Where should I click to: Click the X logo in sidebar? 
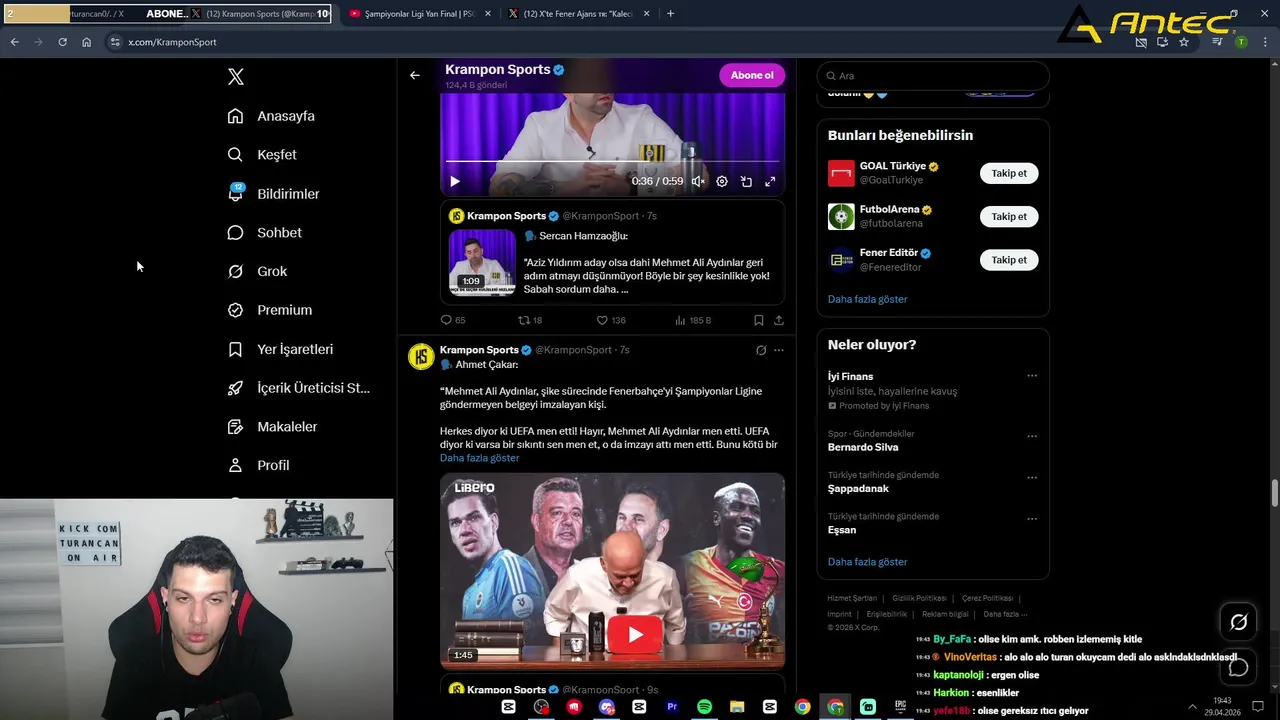pos(236,77)
